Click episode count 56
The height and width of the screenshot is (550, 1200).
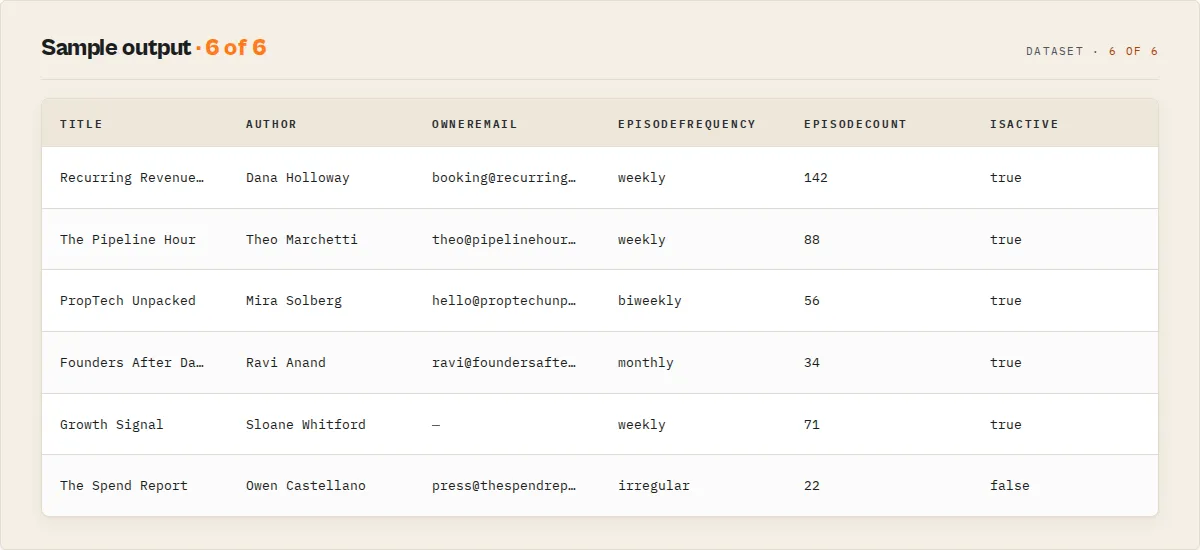pos(812,301)
